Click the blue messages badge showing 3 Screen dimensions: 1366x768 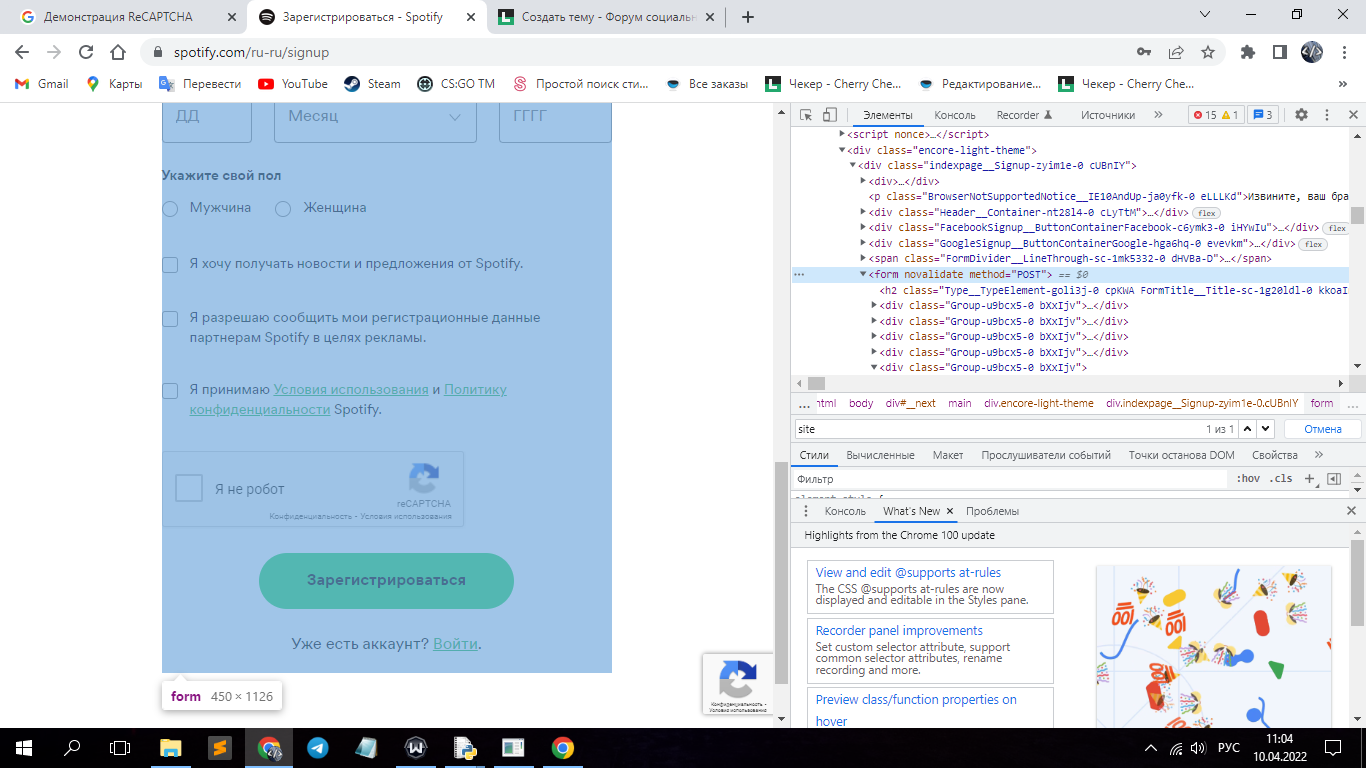tap(1262, 115)
